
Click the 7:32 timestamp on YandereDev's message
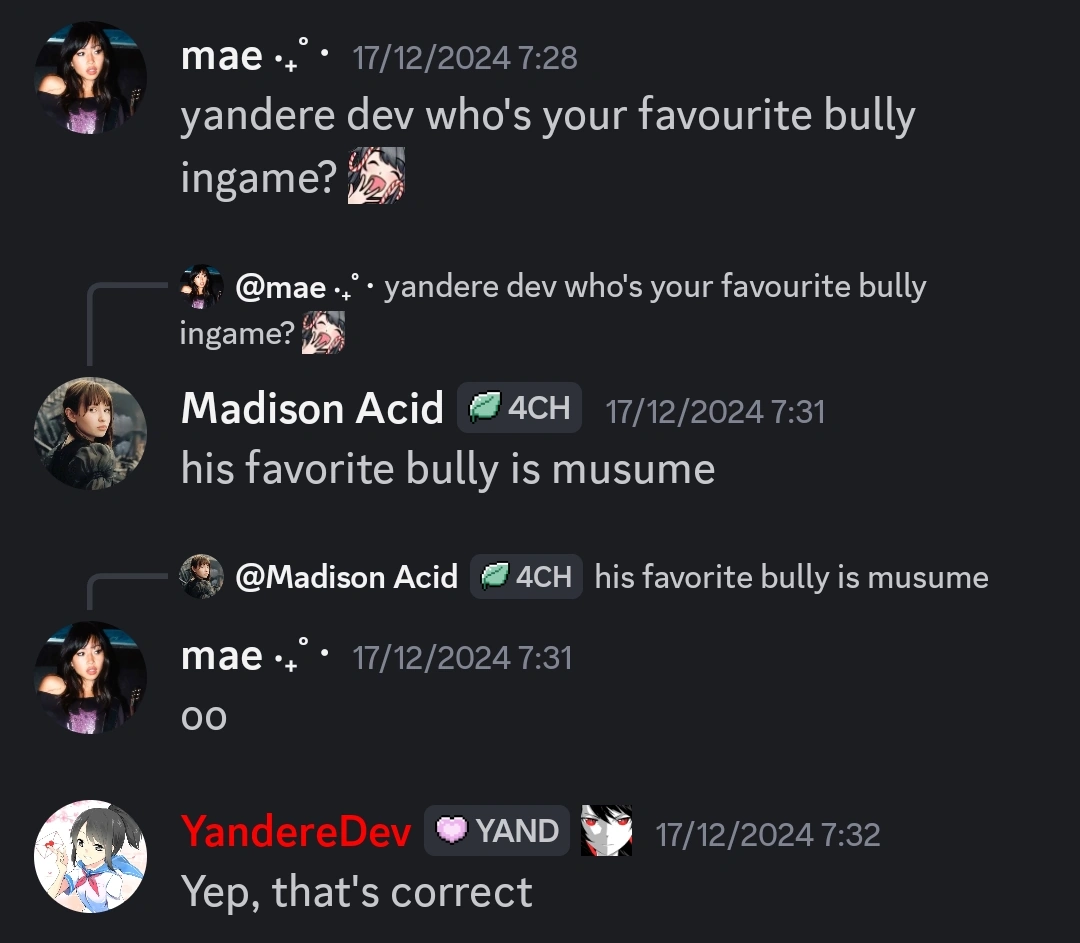pos(767,835)
